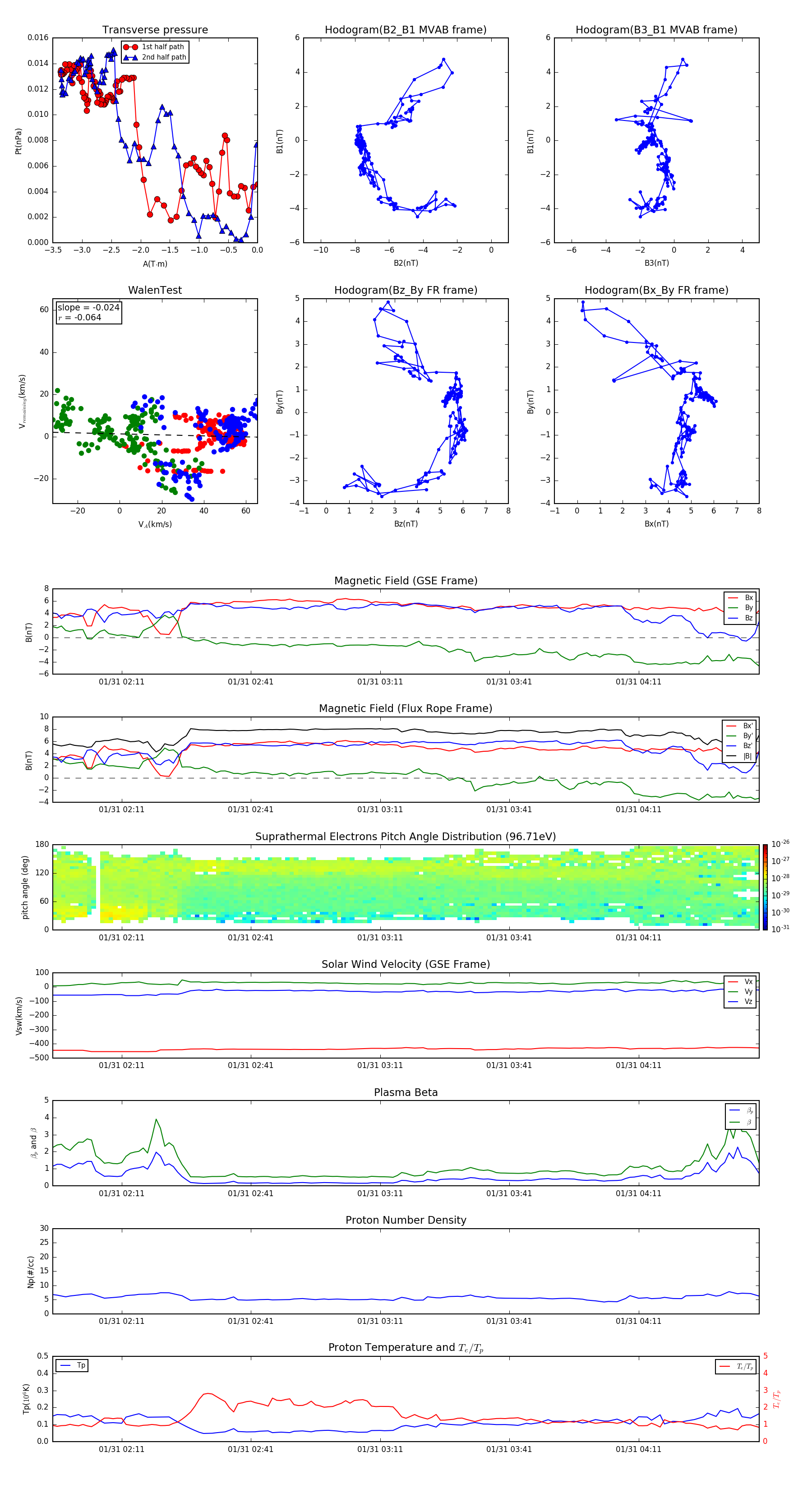Click the 'slope = -0.024' annotation

[88, 308]
